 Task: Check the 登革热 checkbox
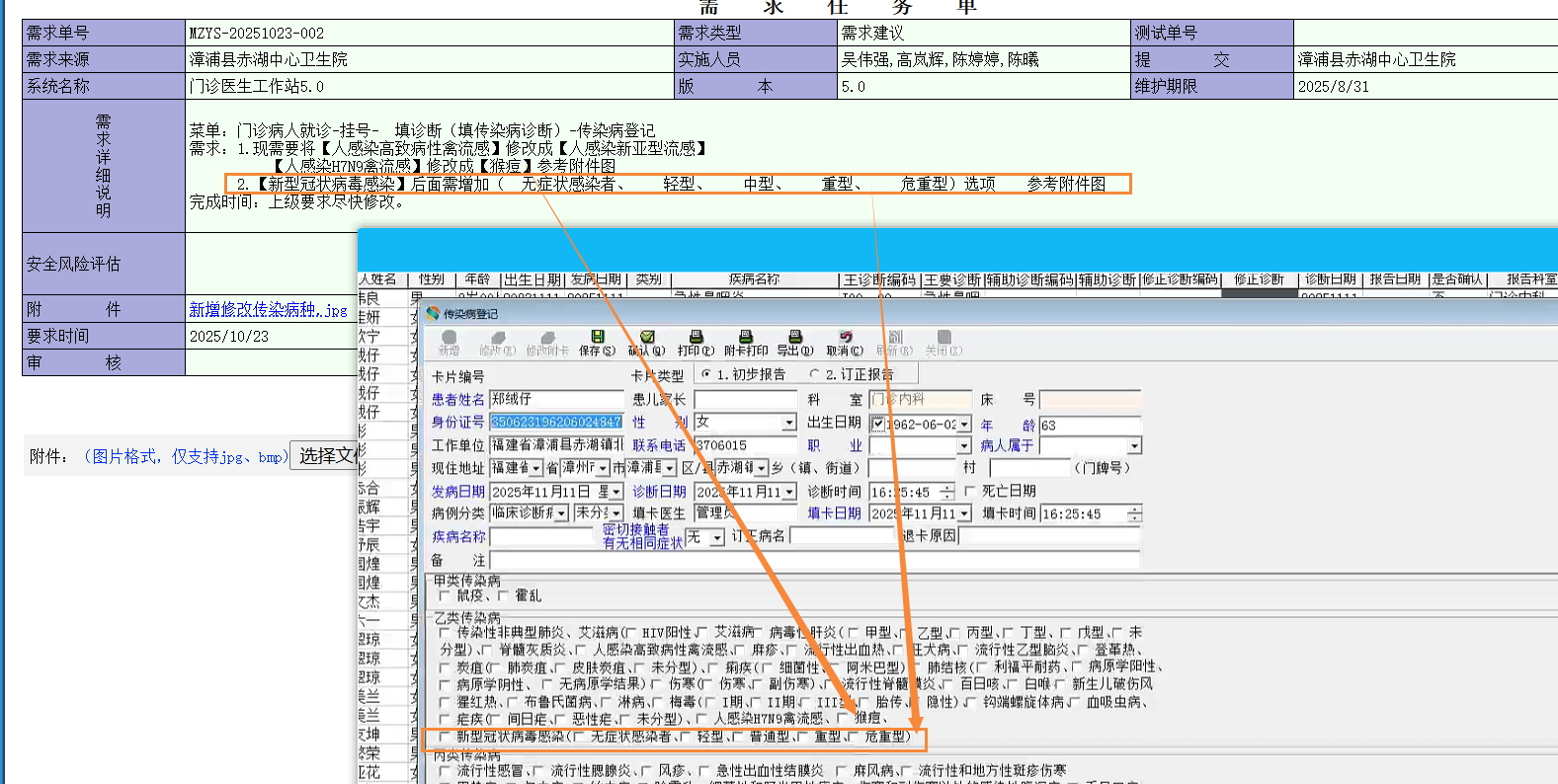click(1082, 650)
